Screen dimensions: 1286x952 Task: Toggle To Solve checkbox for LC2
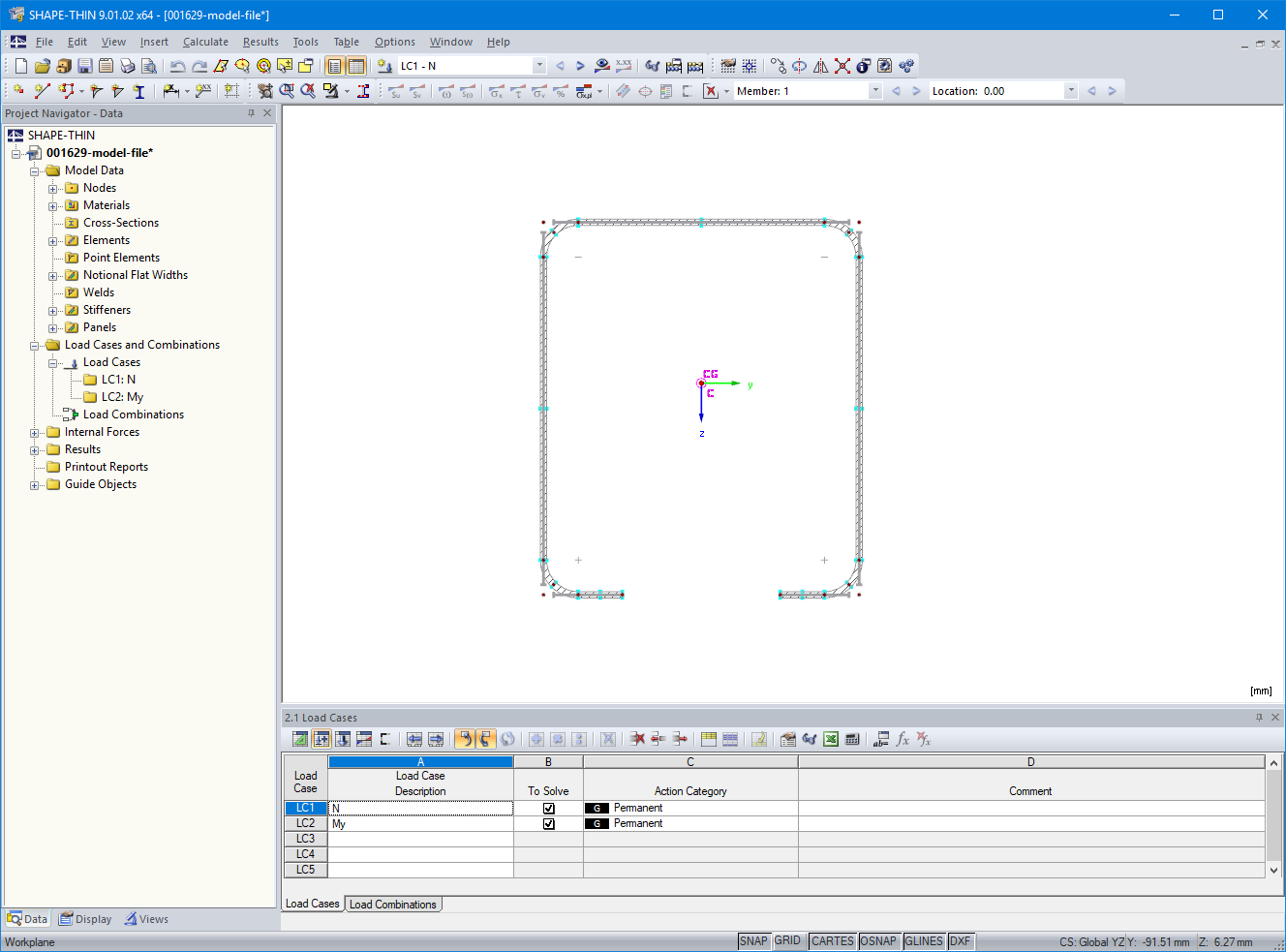pos(548,824)
